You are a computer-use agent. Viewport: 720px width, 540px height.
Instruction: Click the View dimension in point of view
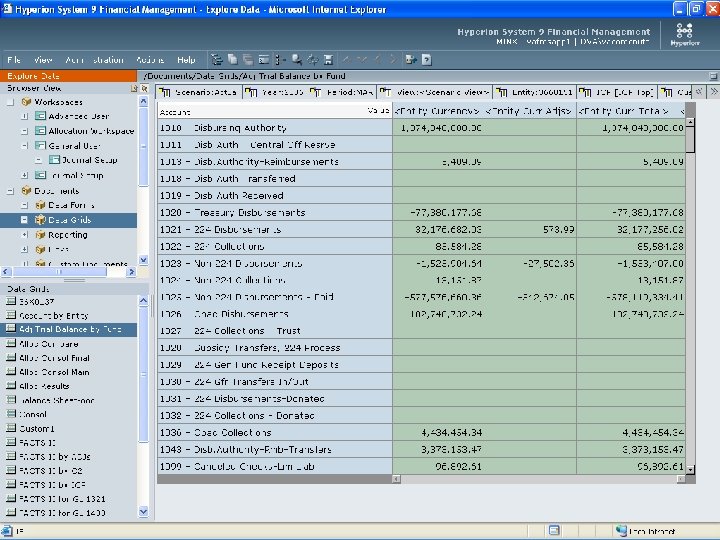click(x=434, y=92)
